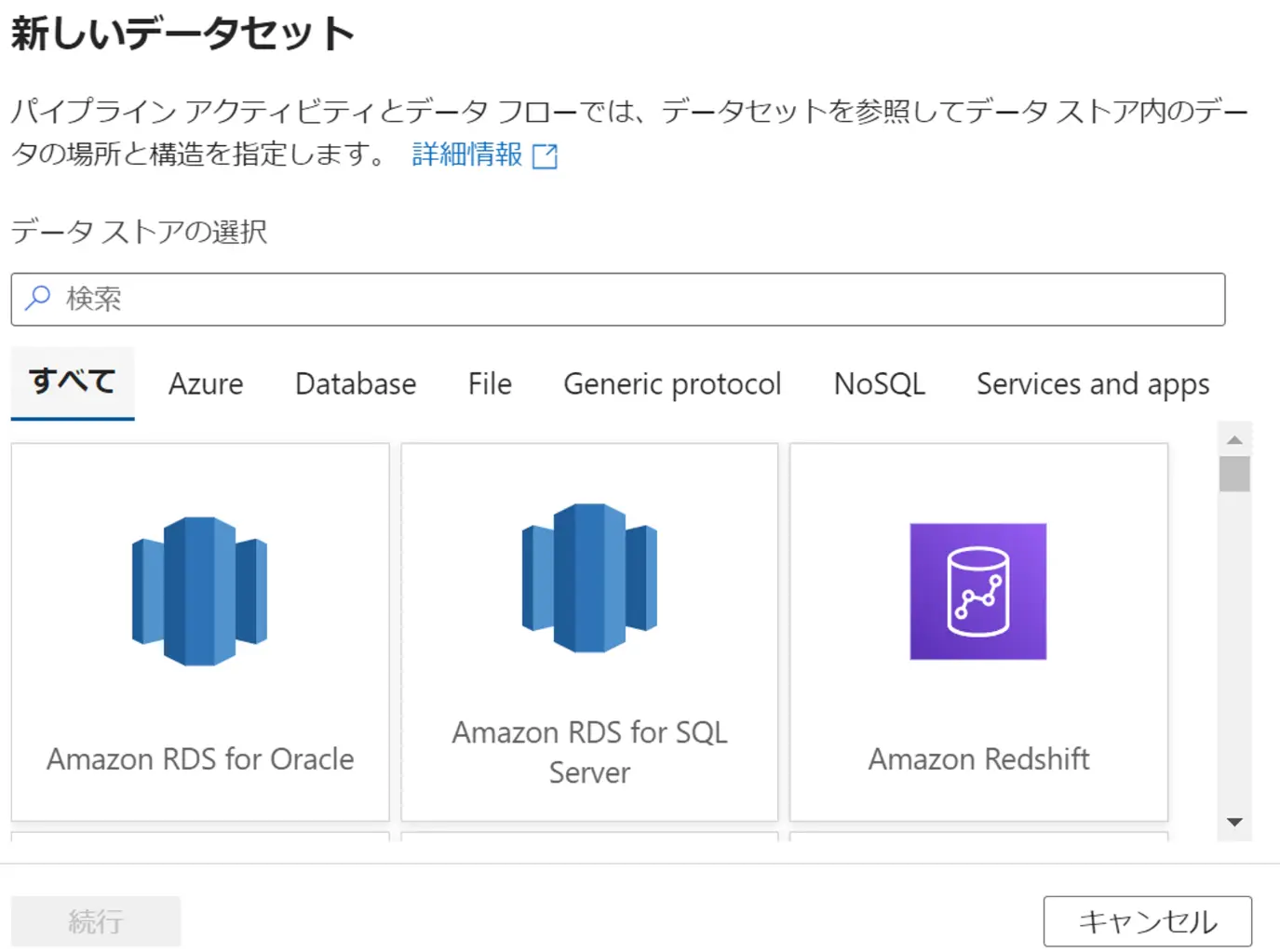Open the Generic protocol tab
Image resolution: width=1280 pixels, height=952 pixels.
click(672, 383)
